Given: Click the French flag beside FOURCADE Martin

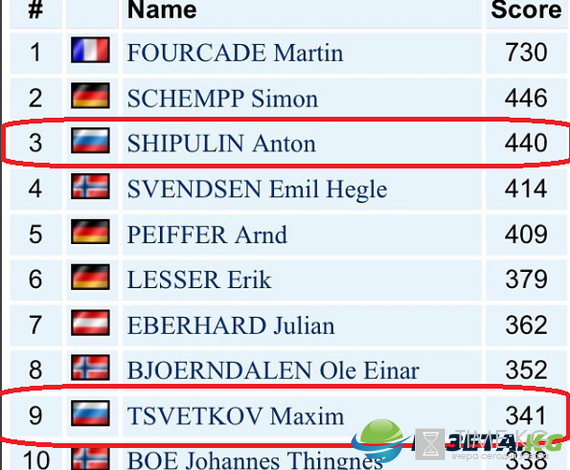Looking at the screenshot, I should (90, 50).
